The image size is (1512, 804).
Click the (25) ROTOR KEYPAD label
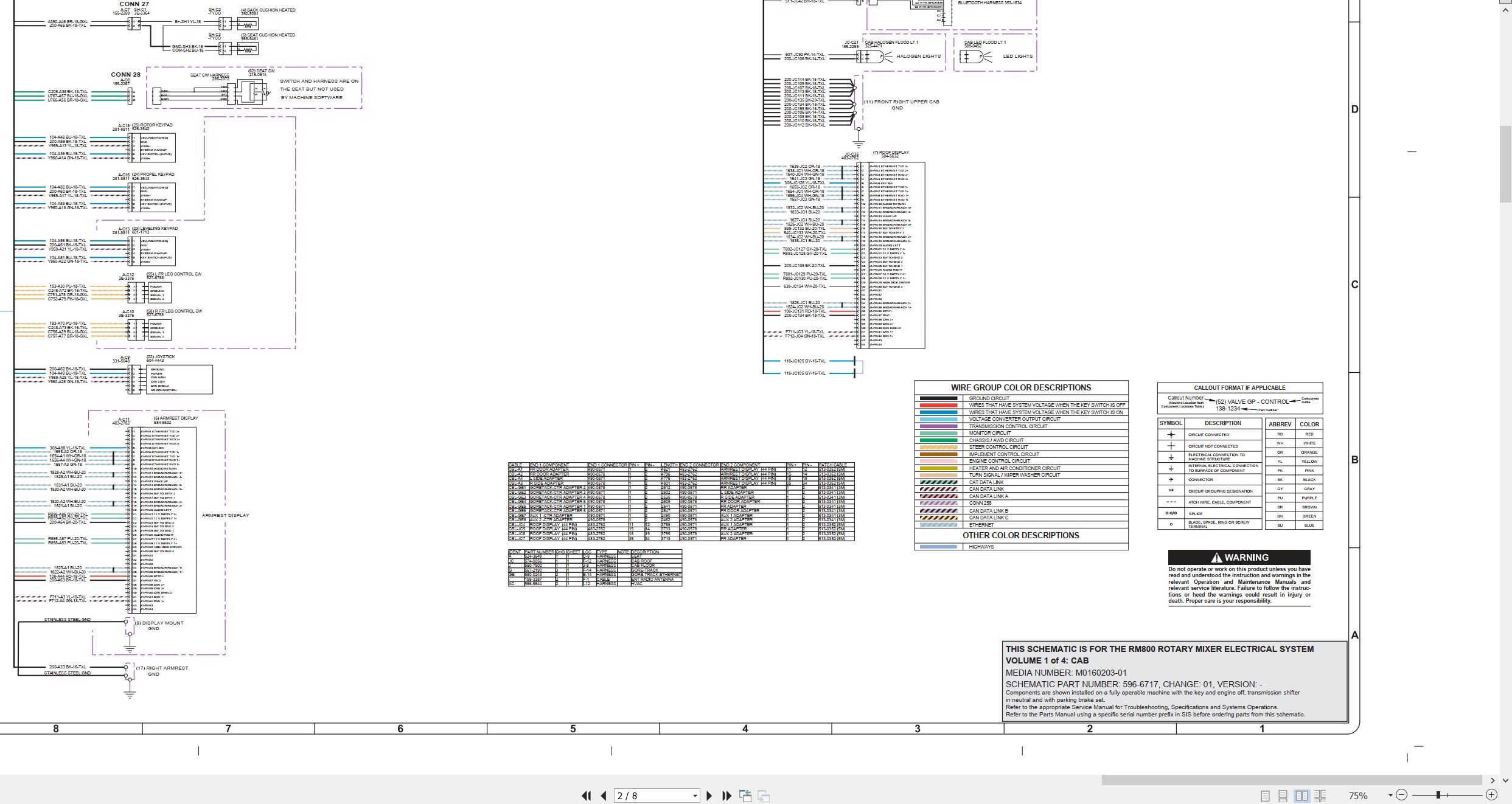tap(152, 125)
